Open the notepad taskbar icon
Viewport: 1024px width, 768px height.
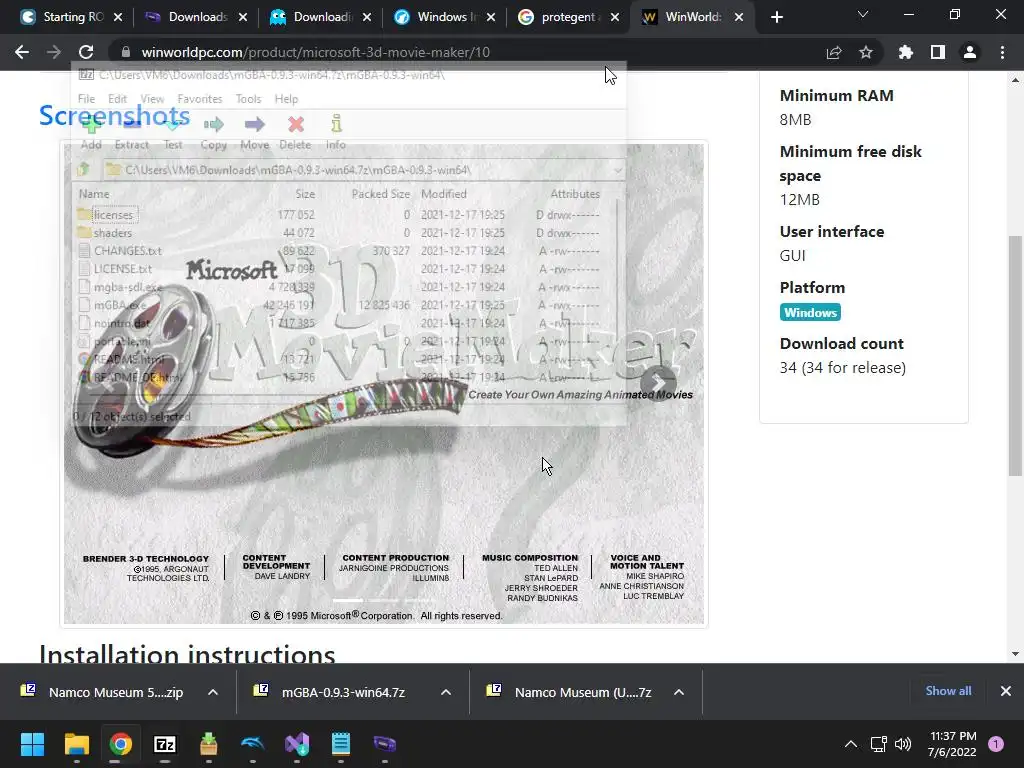click(x=341, y=744)
